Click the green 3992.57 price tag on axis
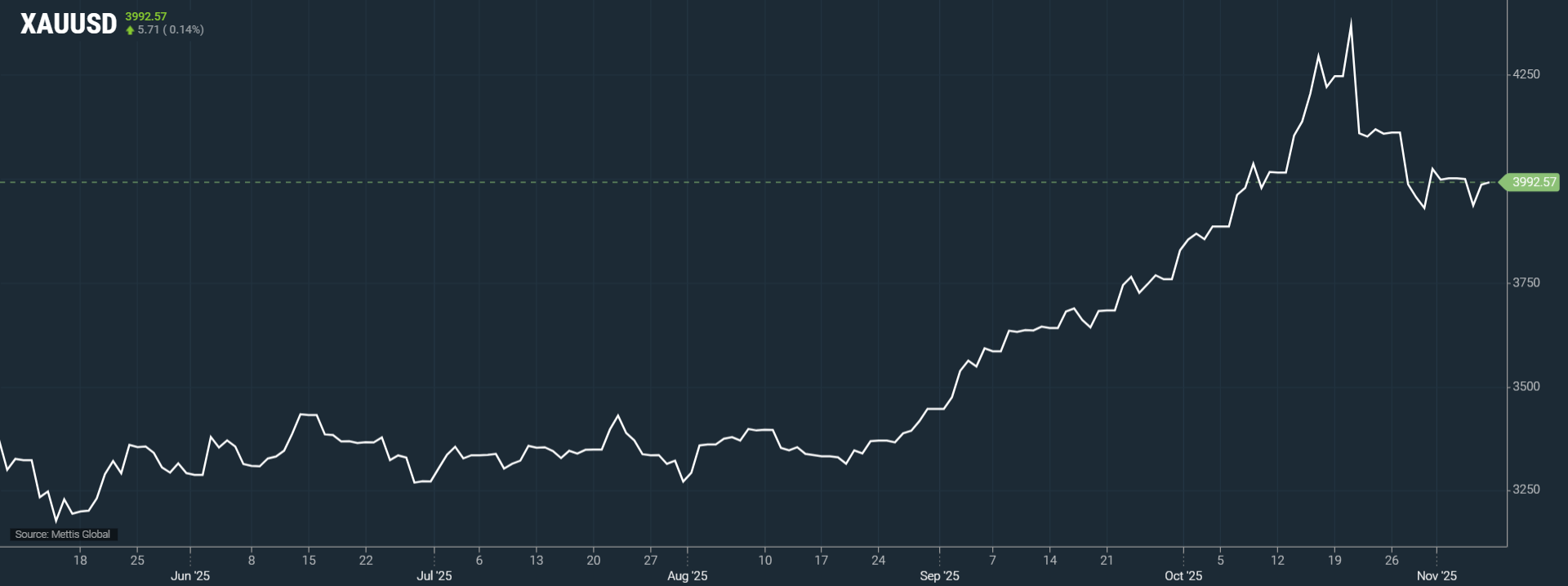The width and height of the screenshot is (1568, 586). coord(1533,182)
